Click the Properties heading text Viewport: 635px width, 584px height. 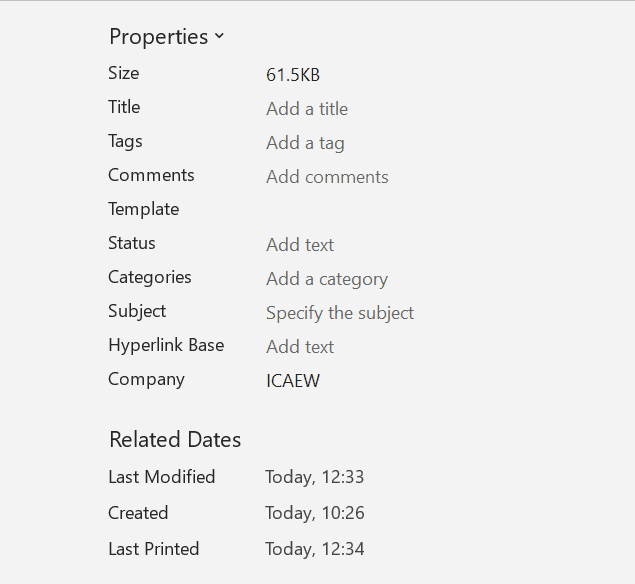pyautogui.click(x=159, y=37)
